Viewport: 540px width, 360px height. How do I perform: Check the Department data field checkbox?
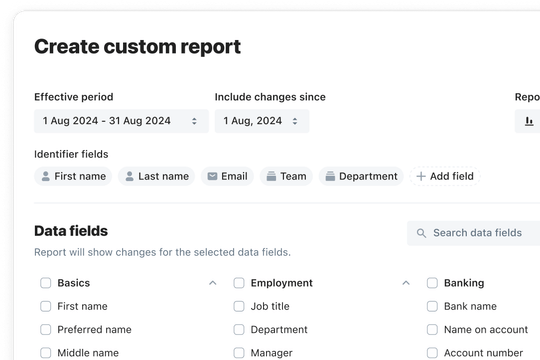tap(239, 330)
